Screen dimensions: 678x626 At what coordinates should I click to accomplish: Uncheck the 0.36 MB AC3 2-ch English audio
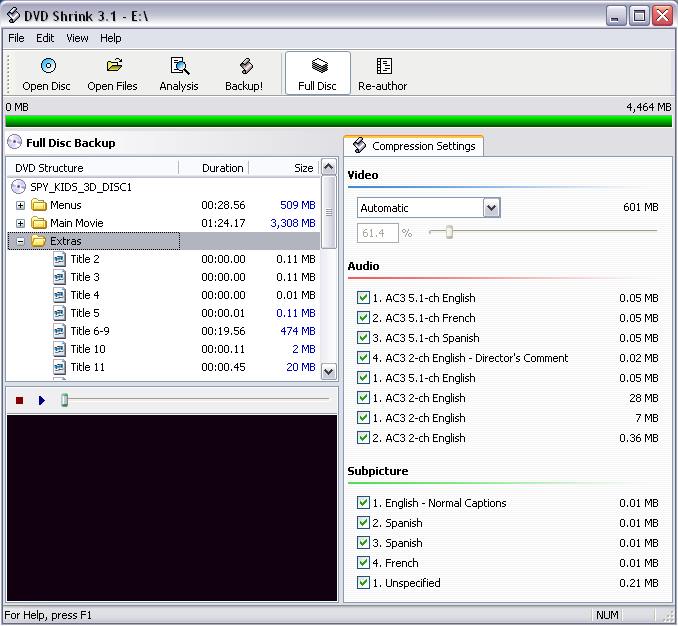(x=363, y=438)
